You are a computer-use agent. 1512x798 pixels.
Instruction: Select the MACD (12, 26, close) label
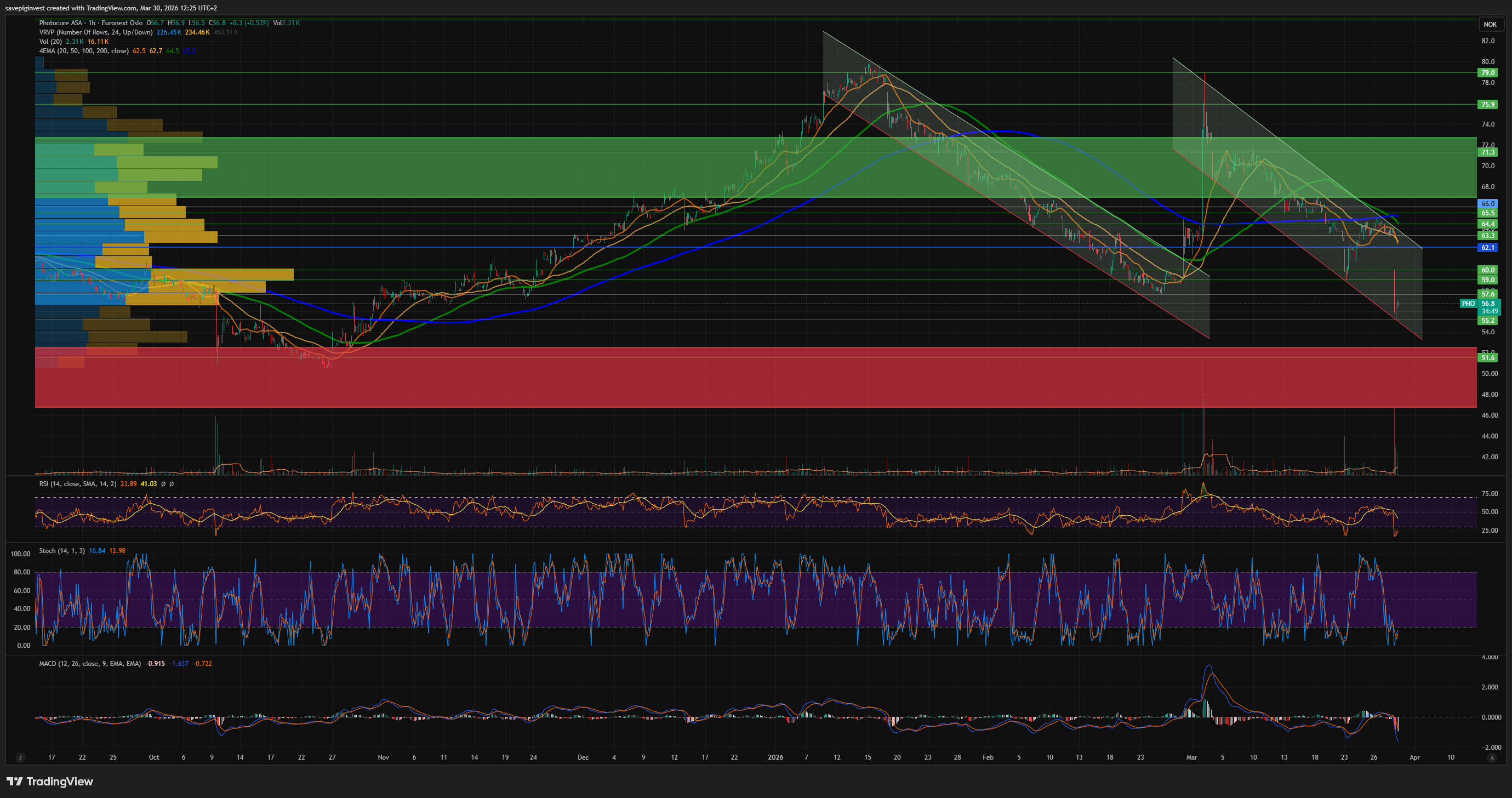click(89, 664)
